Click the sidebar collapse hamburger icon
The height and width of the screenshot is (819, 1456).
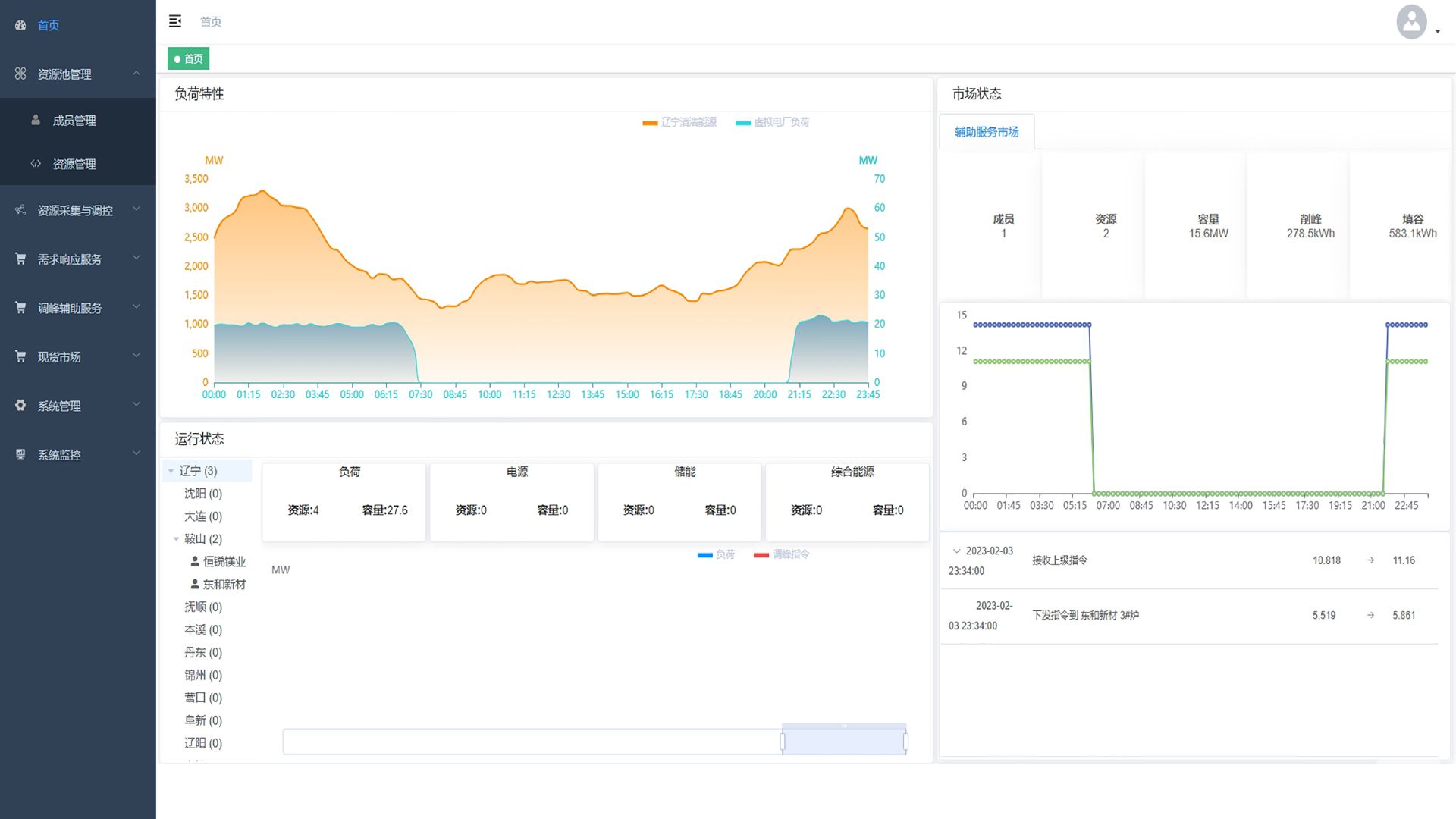(175, 21)
